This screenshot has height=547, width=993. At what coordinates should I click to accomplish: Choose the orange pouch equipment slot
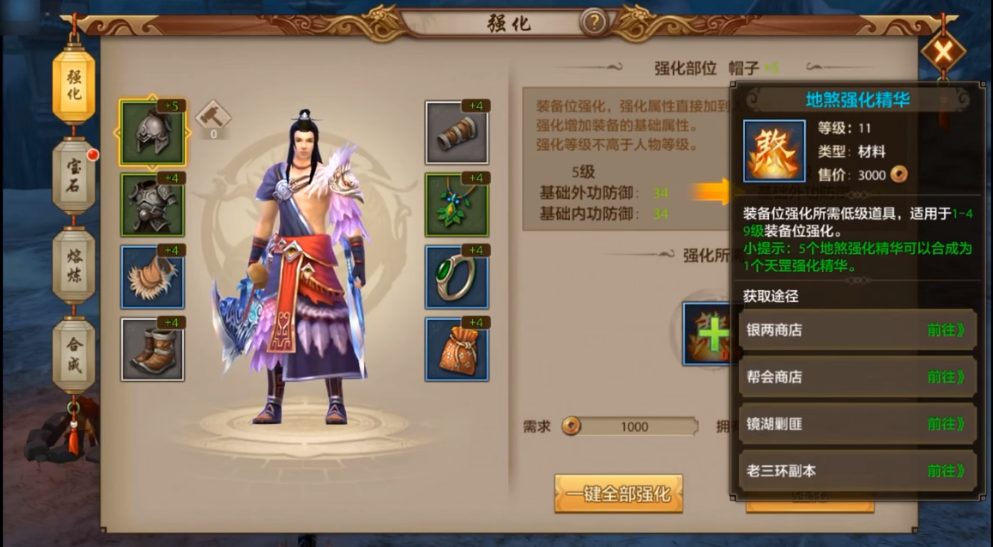click(457, 349)
